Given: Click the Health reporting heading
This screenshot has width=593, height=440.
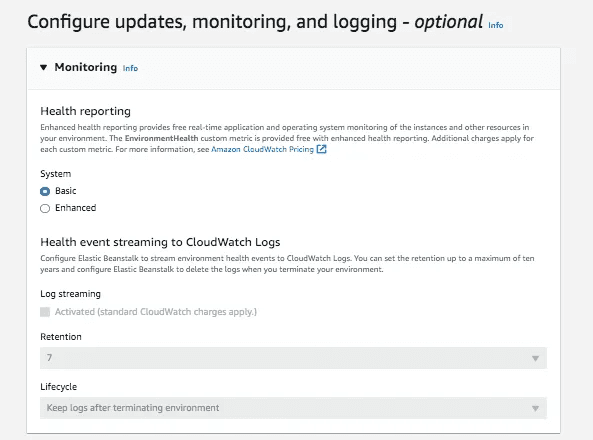Looking at the screenshot, I should pos(85,111).
